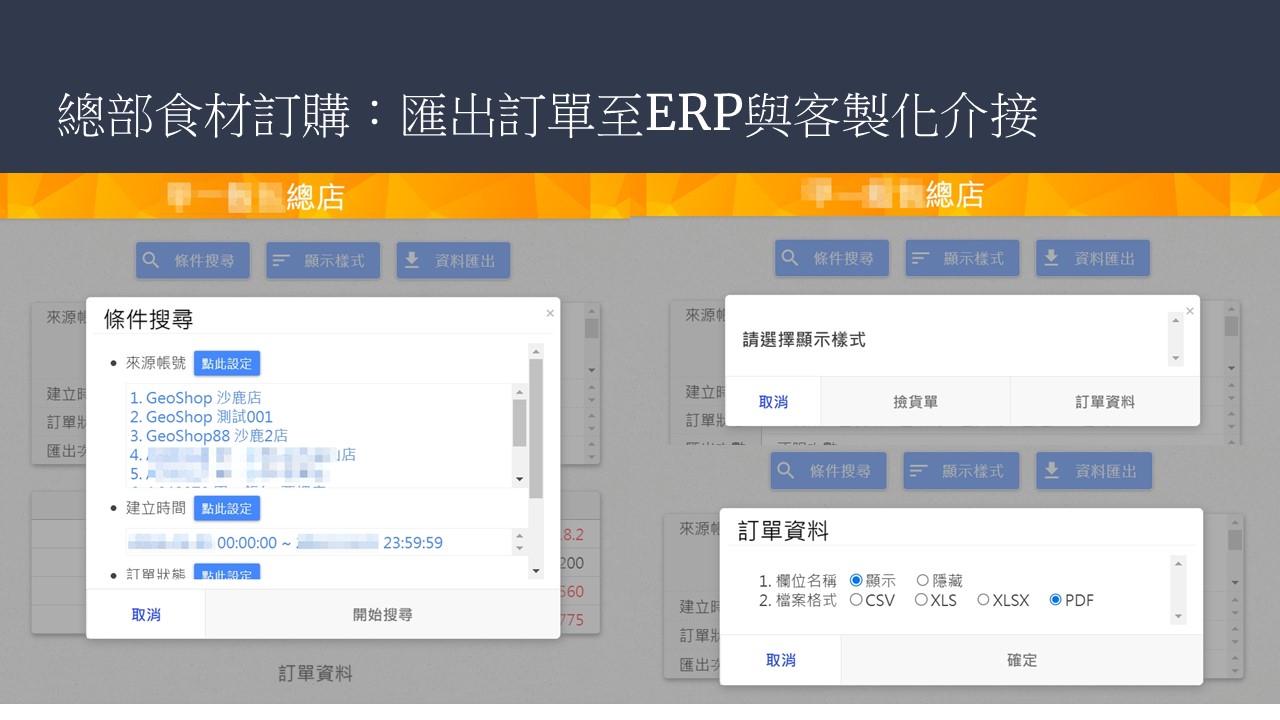1280x720 pixels.
Task: Choose CSV as the 檔案格式
Action: 856,600
